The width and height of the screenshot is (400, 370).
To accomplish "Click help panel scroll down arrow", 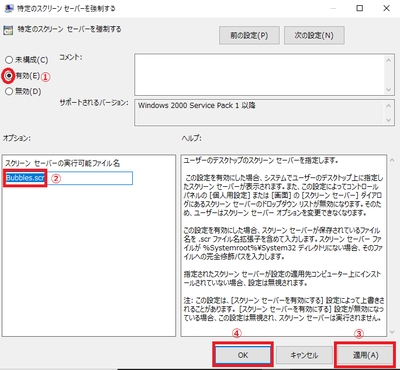I will 392,332.
